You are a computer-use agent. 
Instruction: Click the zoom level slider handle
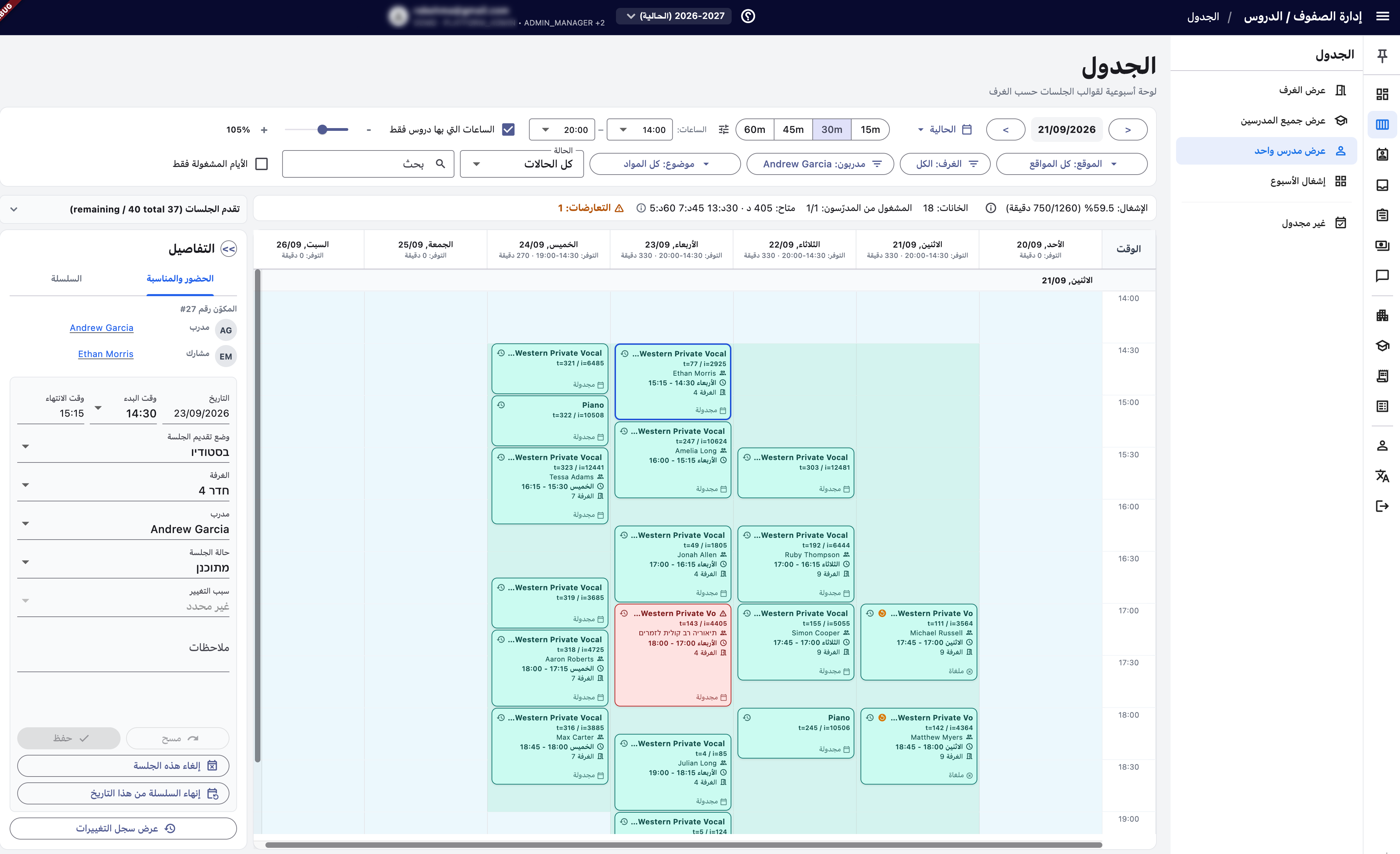click(323, 130)
